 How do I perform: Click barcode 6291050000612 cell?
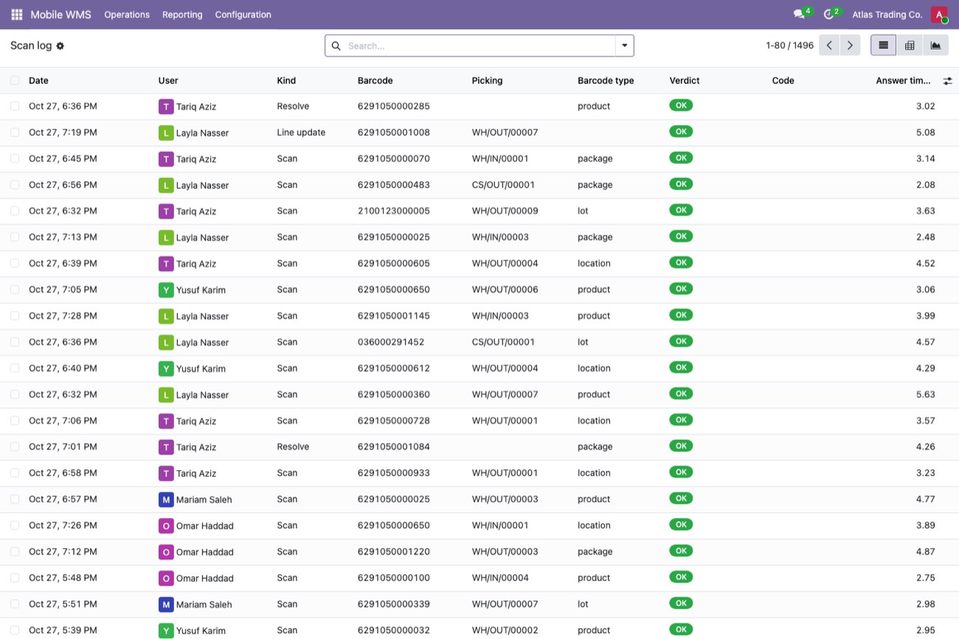point(394,368)
